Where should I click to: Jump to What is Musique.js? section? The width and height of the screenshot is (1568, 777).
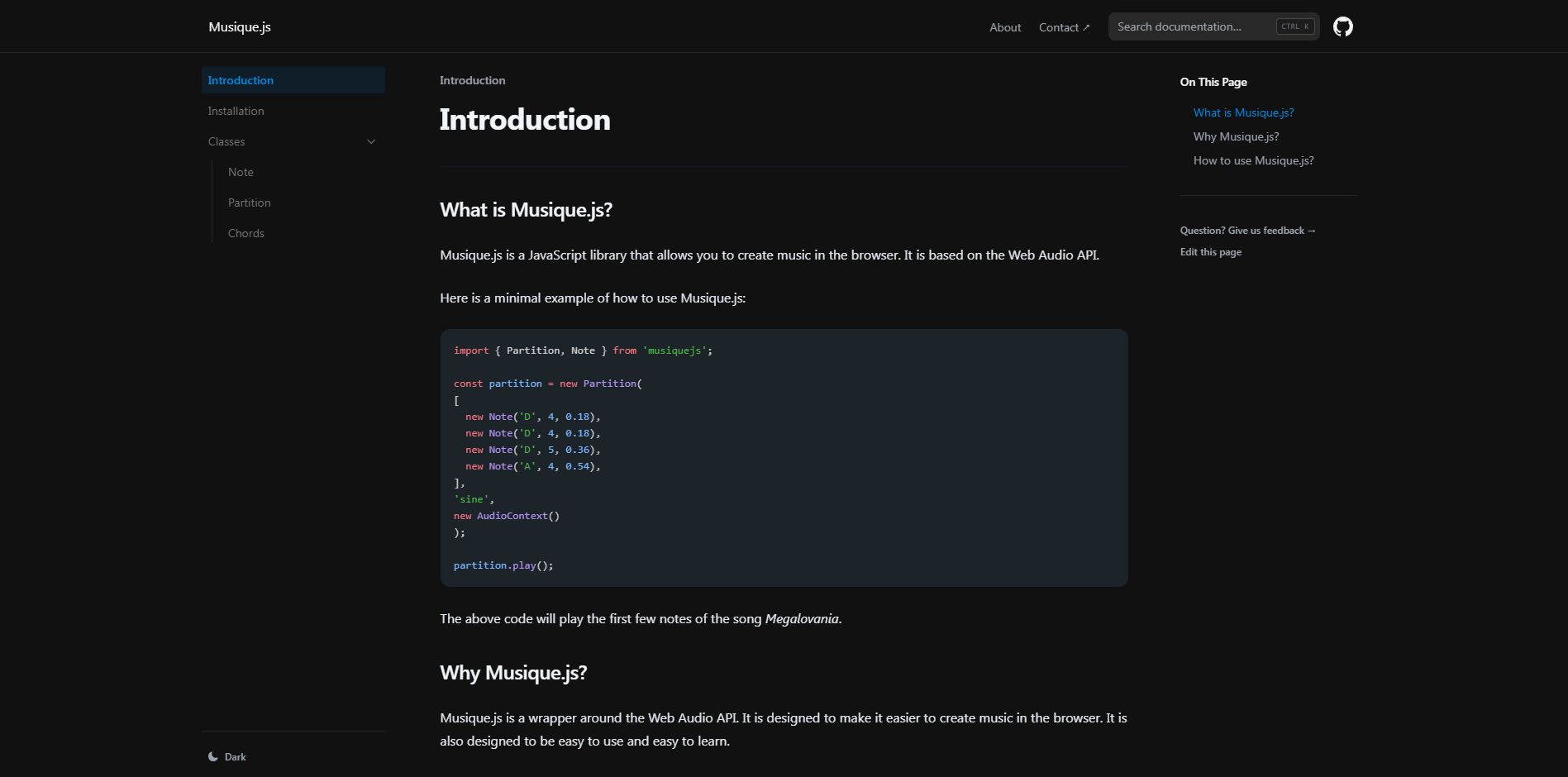pos(1243,112)
